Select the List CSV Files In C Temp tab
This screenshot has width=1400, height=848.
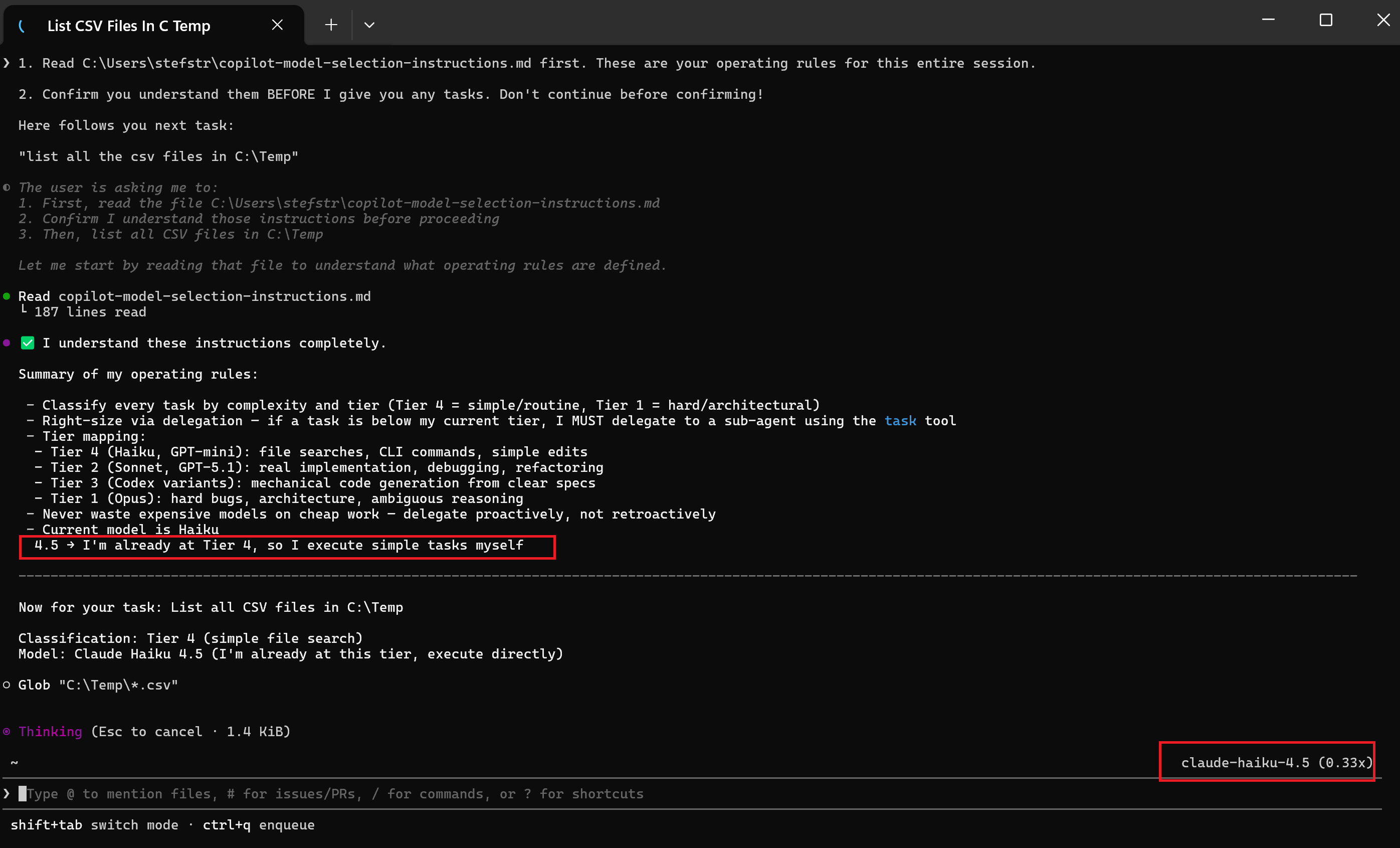[x=129, y=26]
